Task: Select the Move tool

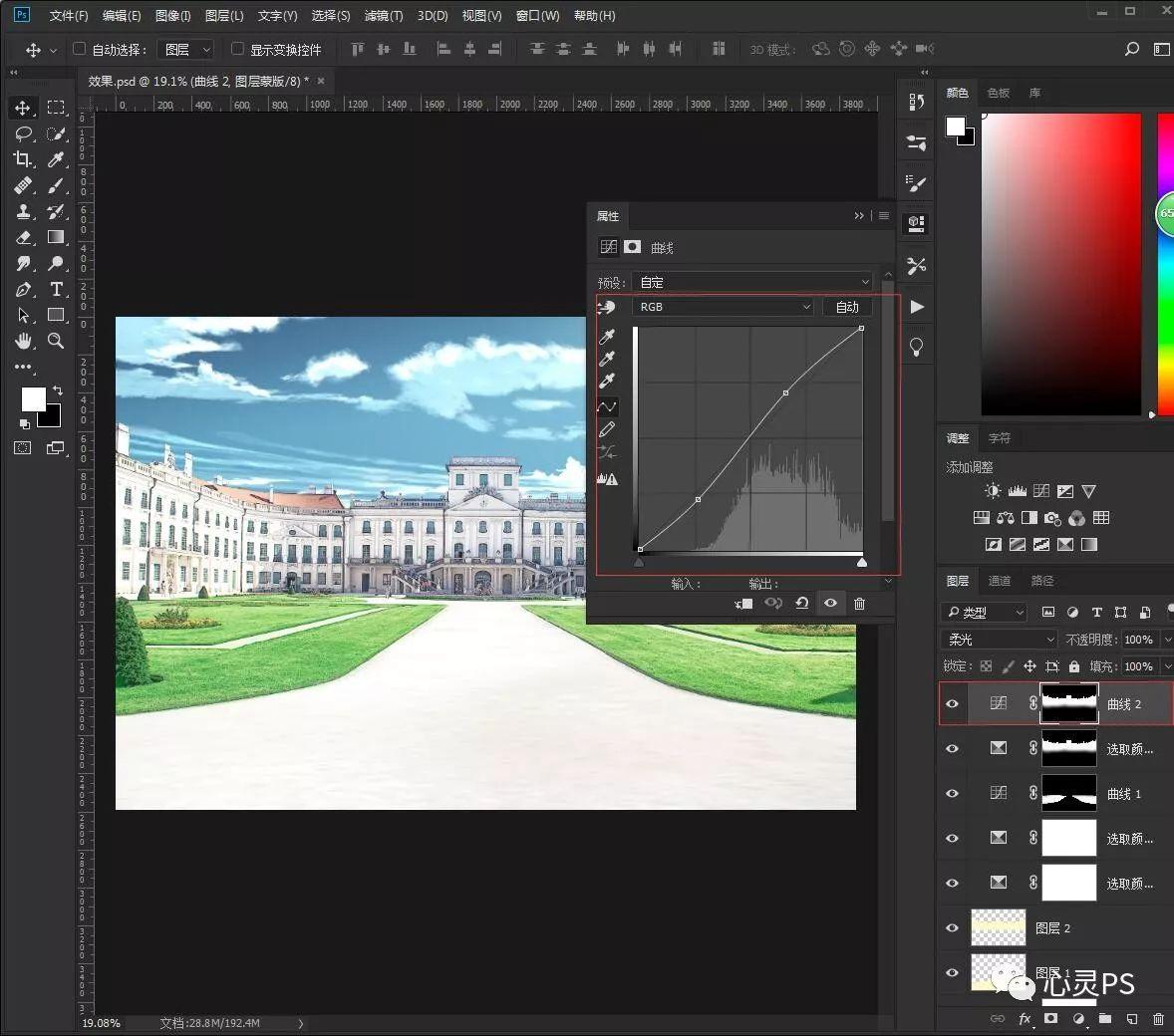Action: tap(24, 107)
